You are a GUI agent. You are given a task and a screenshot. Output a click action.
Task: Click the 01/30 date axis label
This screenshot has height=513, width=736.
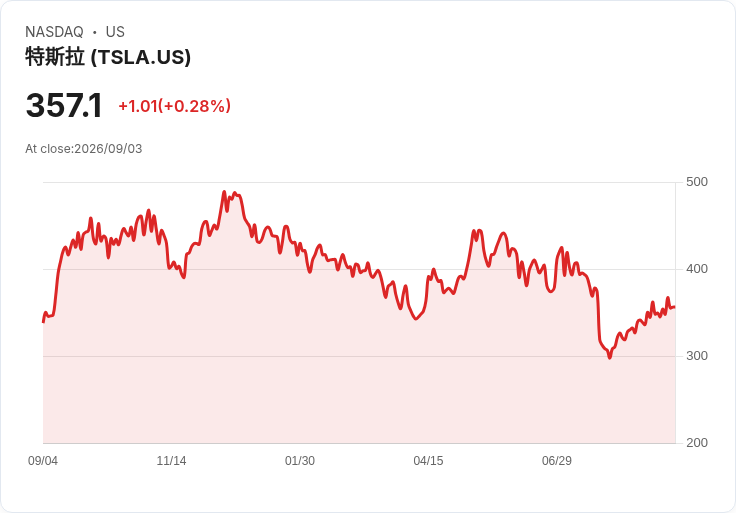click(300, 461)
